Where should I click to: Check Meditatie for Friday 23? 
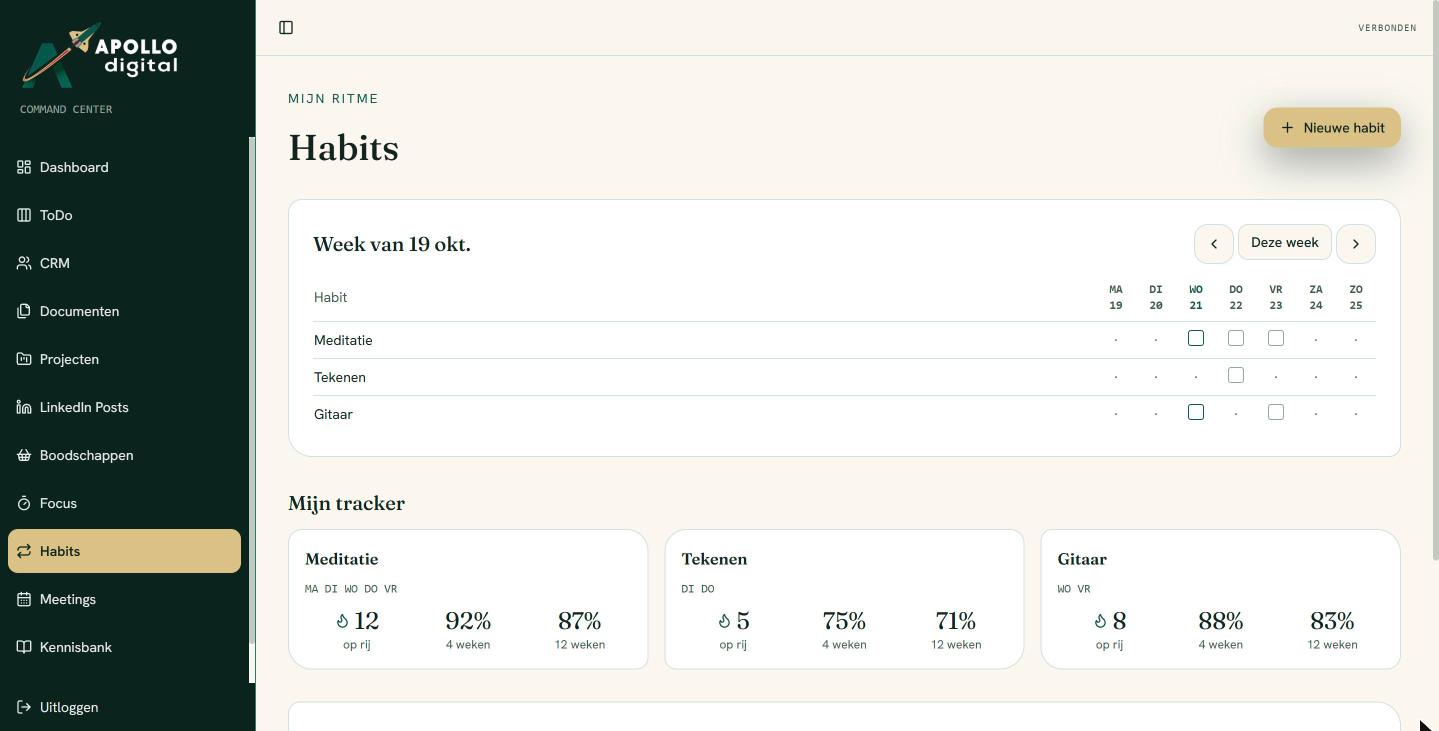click(x=1276, y=338)
